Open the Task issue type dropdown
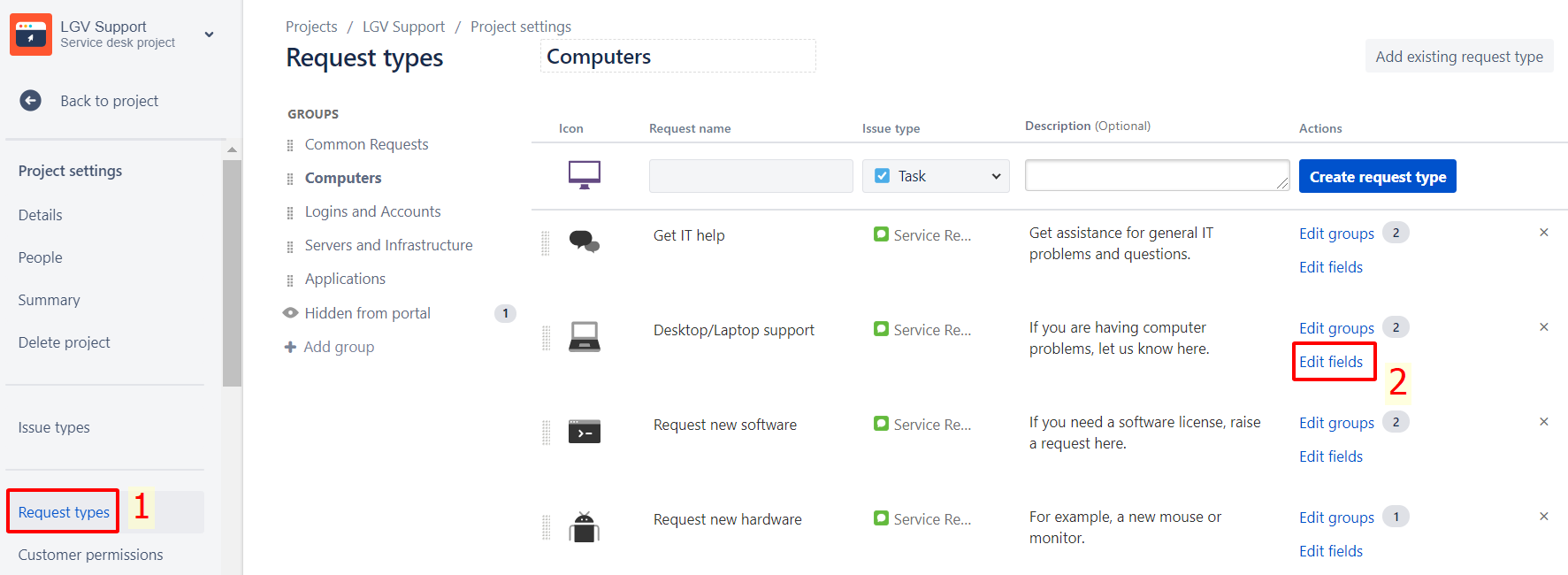 pyautogui.click(x=936, y=176)
